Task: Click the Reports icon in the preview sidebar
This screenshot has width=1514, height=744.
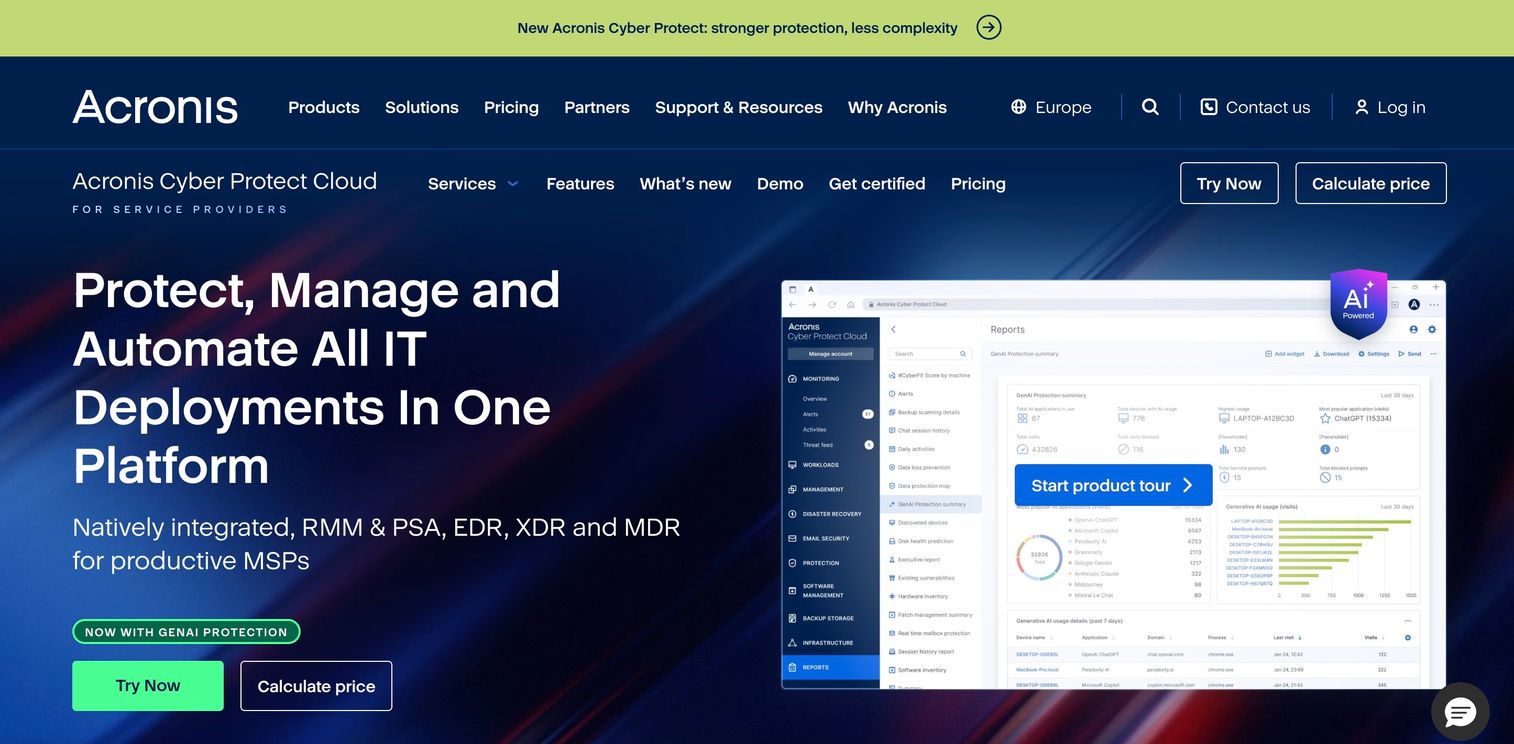Action: click(x=793, y=667)
